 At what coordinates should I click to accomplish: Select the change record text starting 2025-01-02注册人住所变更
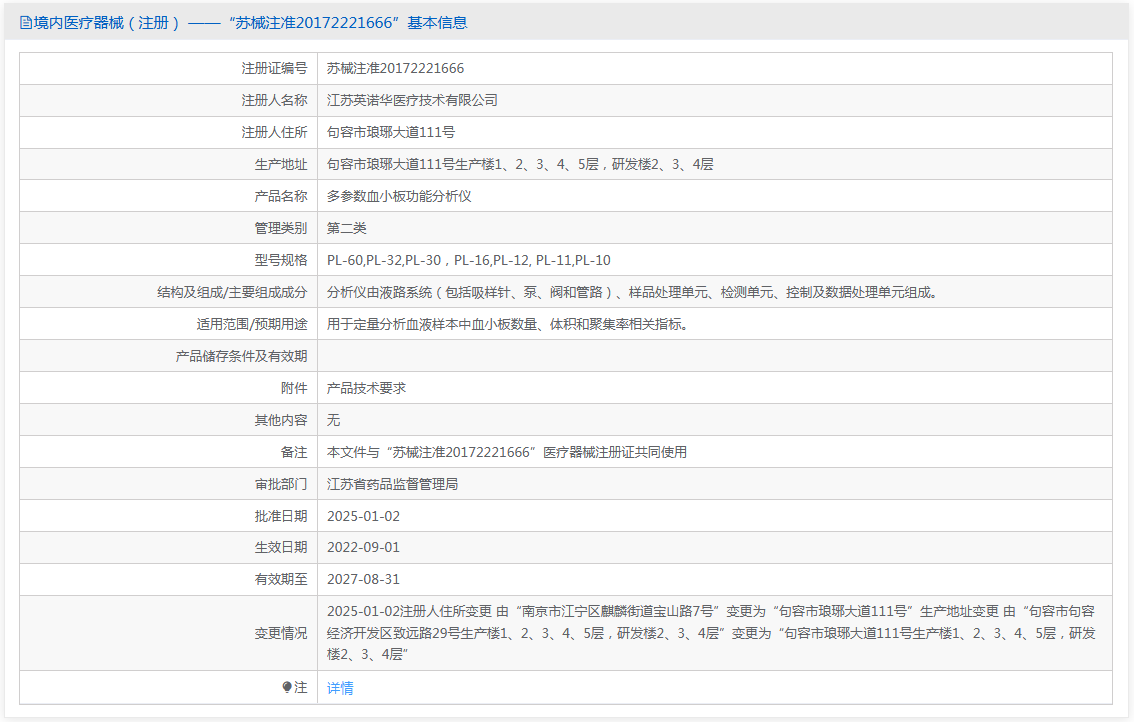pos(711,633)
